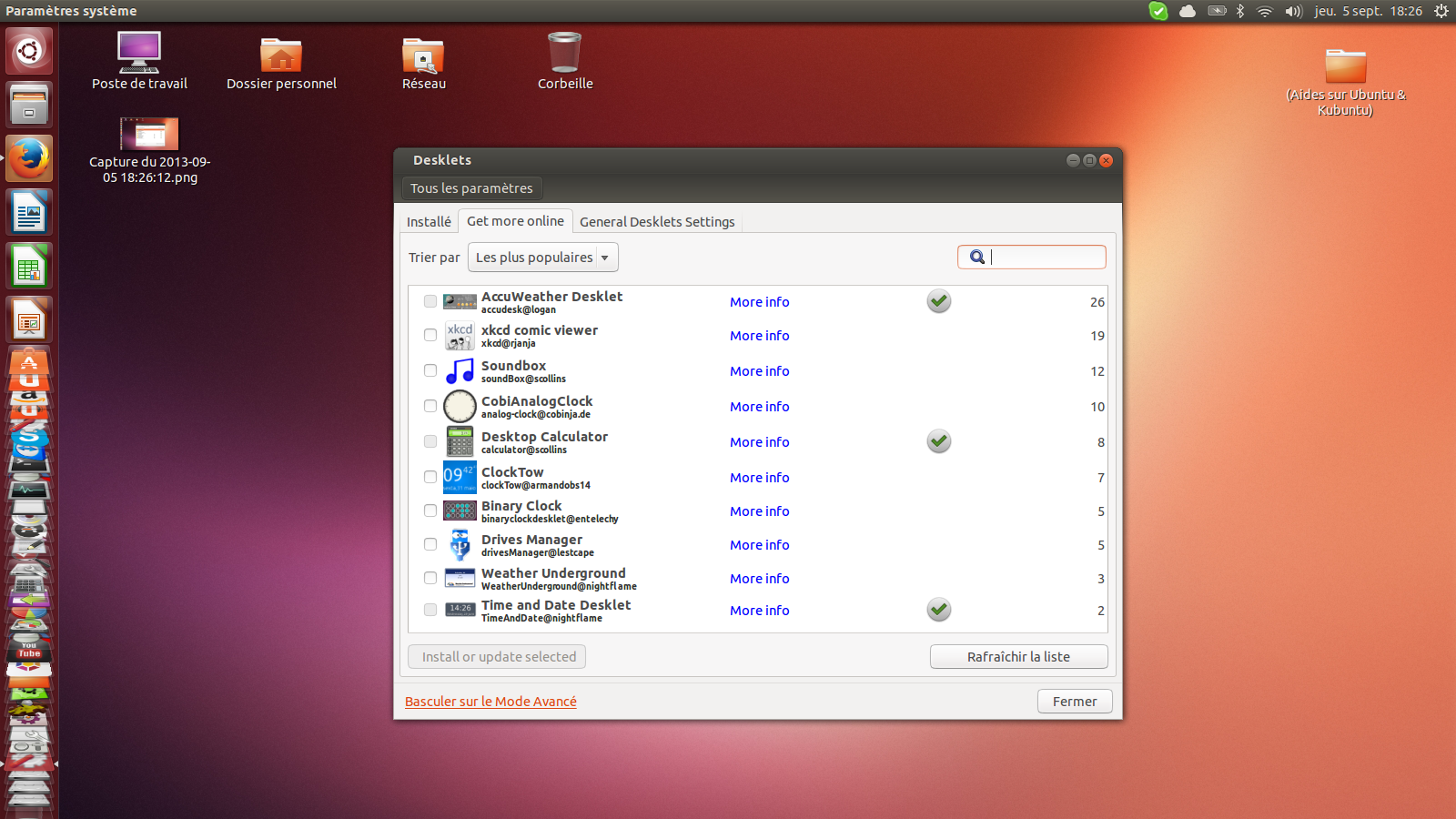
Task: Check the AccuWeather Desklet checkbox
Action: [x=430, y=301]
